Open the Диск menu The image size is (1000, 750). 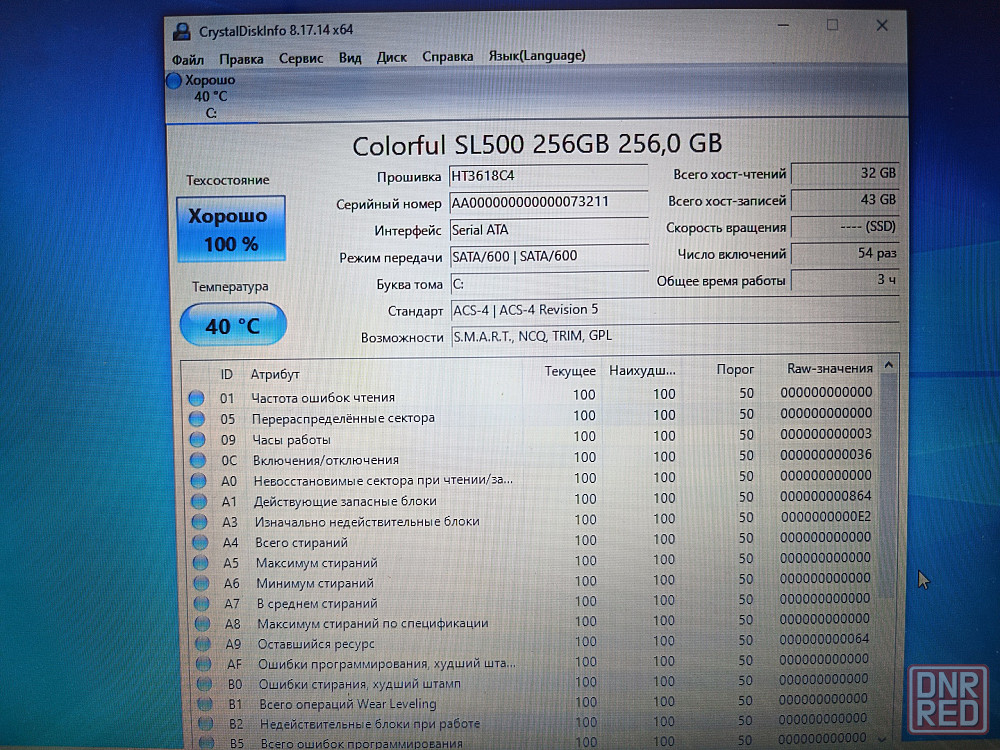click(x=392, y=57)
